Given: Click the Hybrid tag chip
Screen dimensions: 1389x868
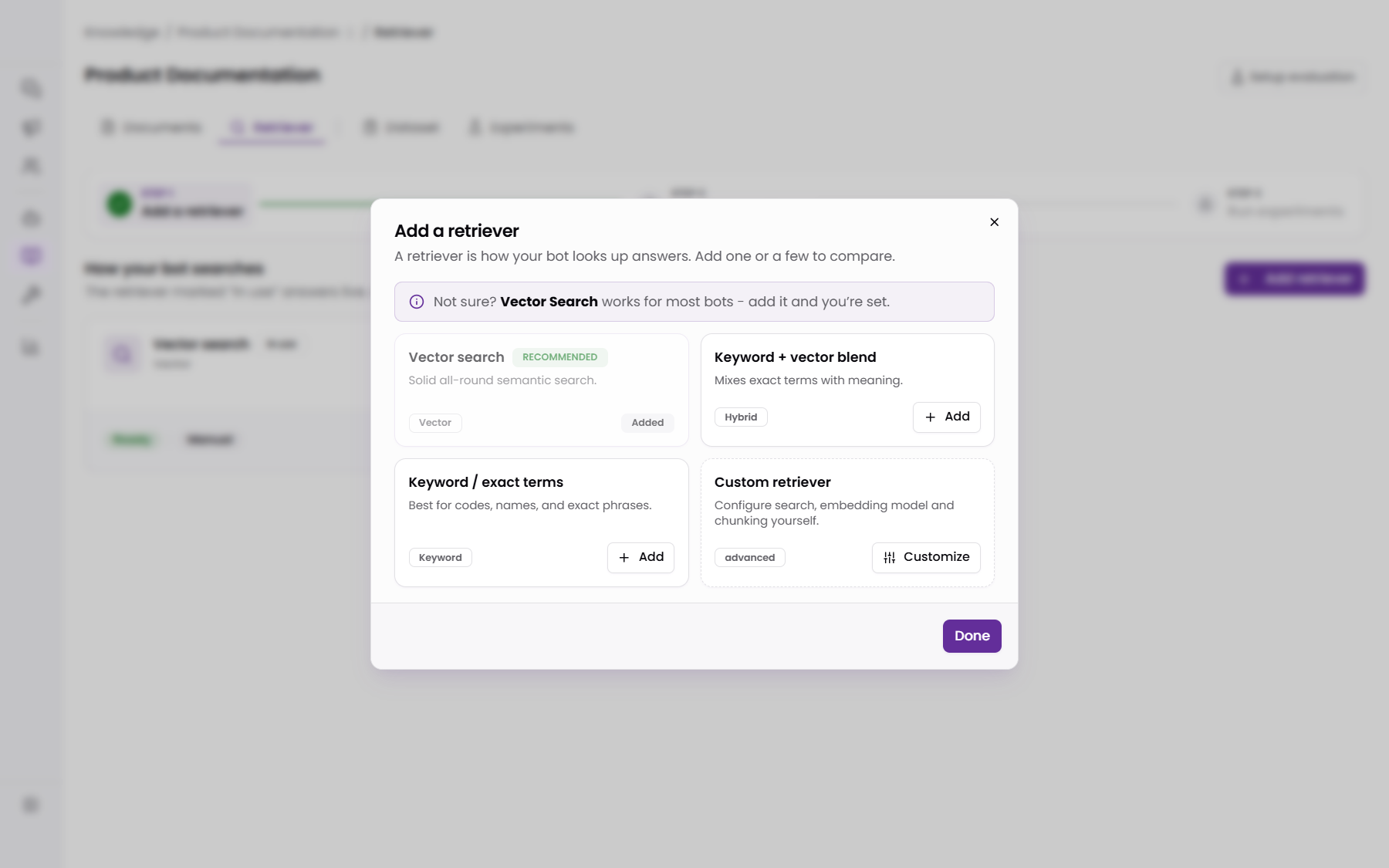Looking at the screenshot, I should 741,417.
